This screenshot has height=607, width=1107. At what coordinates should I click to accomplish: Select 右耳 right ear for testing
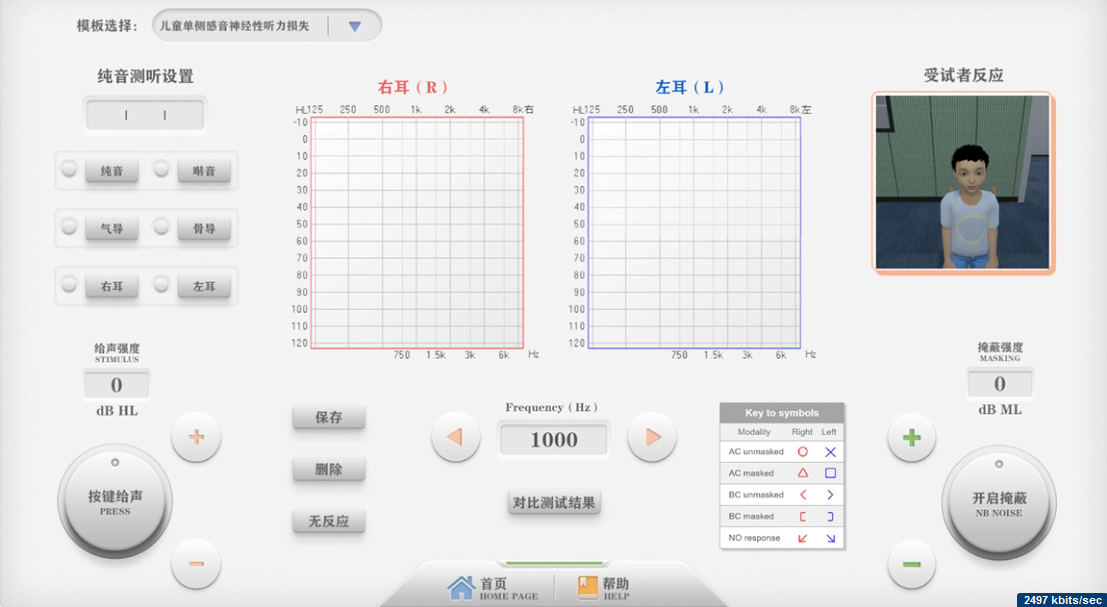tap(111, 286)
